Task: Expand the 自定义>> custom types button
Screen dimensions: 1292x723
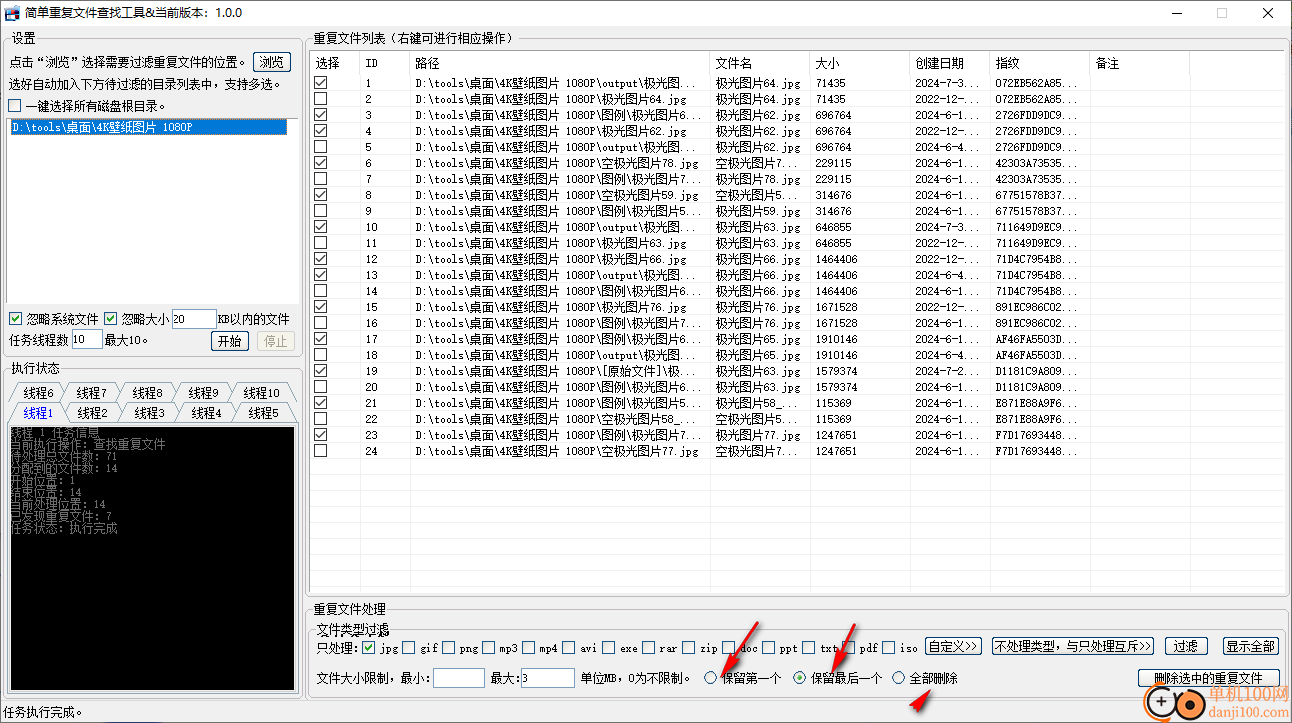Action: tap(953, 646)
